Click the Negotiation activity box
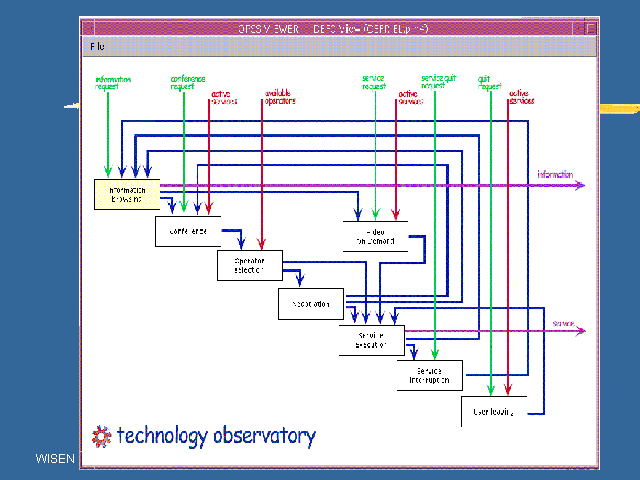This screenshot has width=640, height=480. (x=310, y=303)
